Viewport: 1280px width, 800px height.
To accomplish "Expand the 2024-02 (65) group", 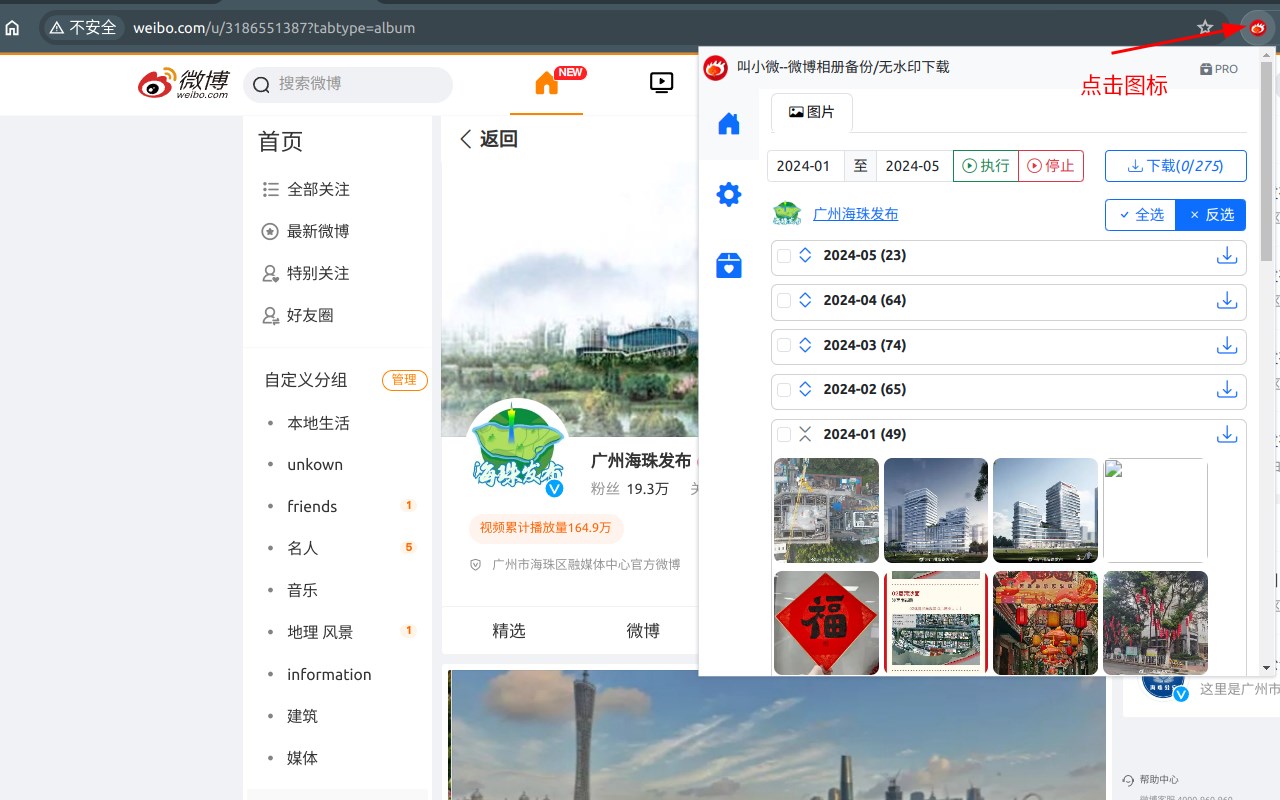I will pos(806,390).
